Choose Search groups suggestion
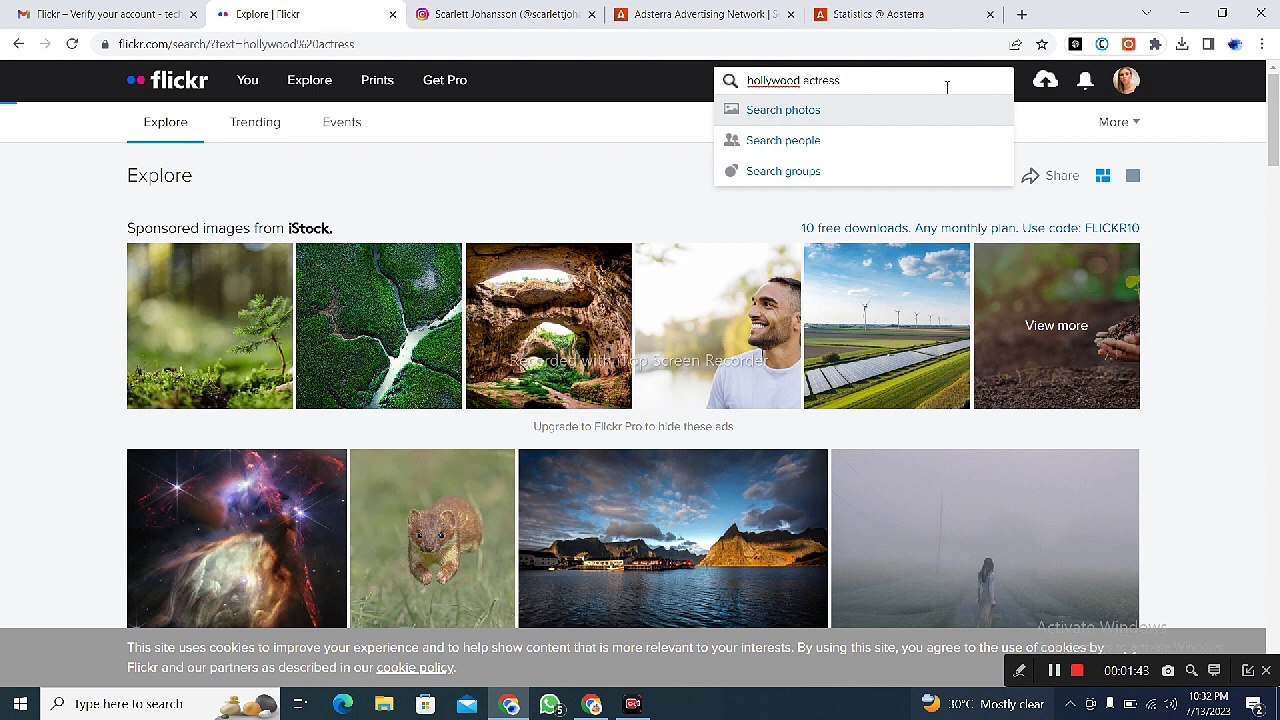This screenshot has width=1280, height=720. point(863,171)
